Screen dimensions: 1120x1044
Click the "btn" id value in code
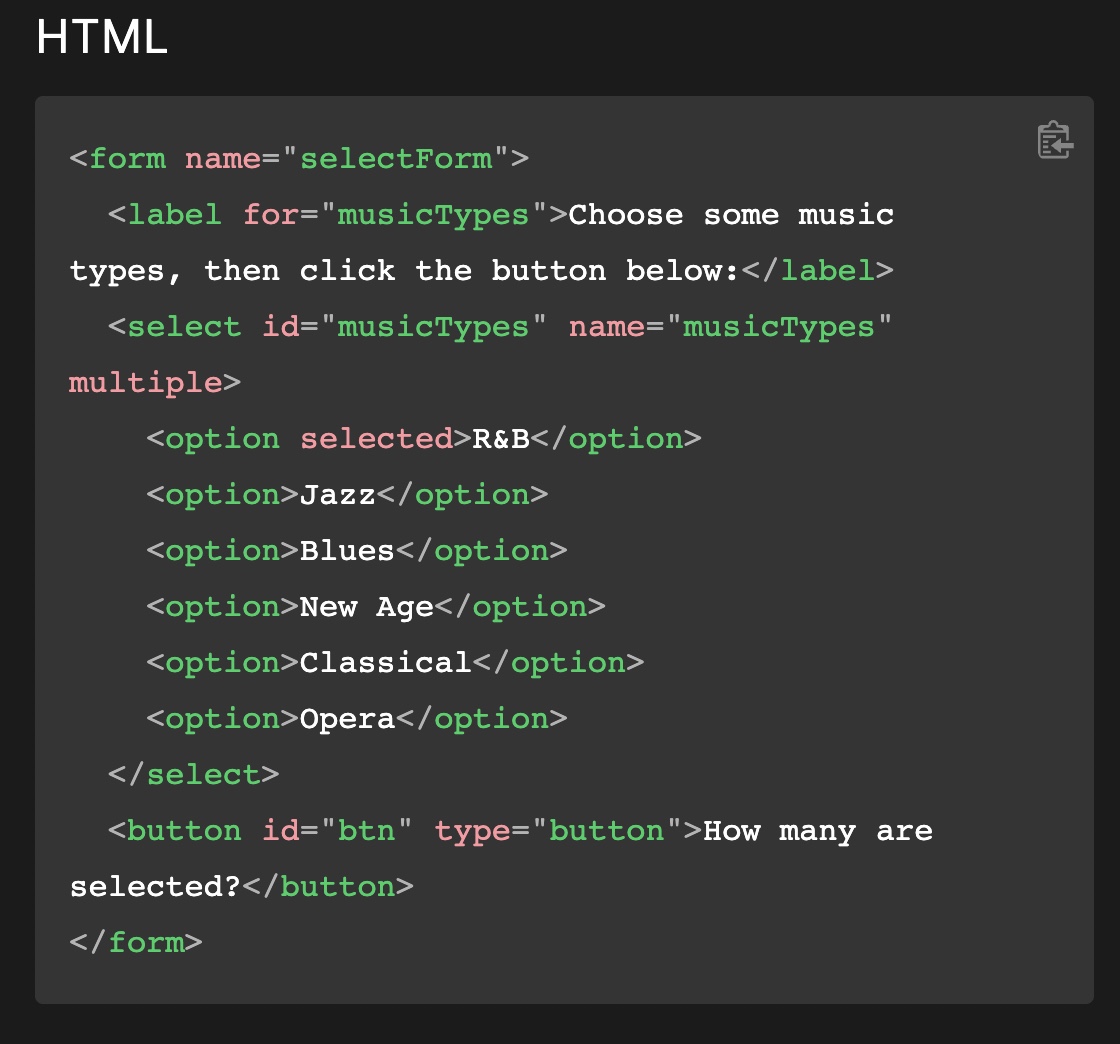coord(366,831)
